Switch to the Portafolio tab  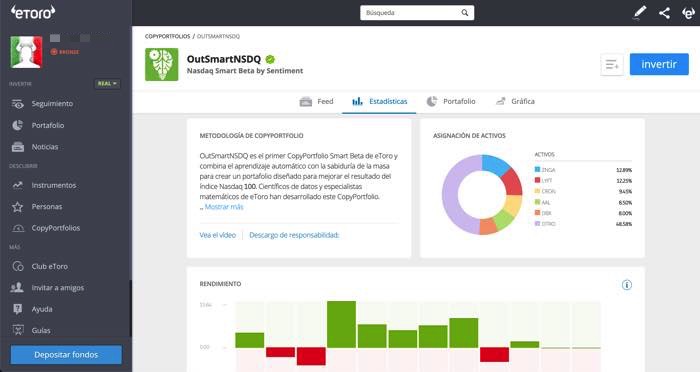tap(451, 101)
